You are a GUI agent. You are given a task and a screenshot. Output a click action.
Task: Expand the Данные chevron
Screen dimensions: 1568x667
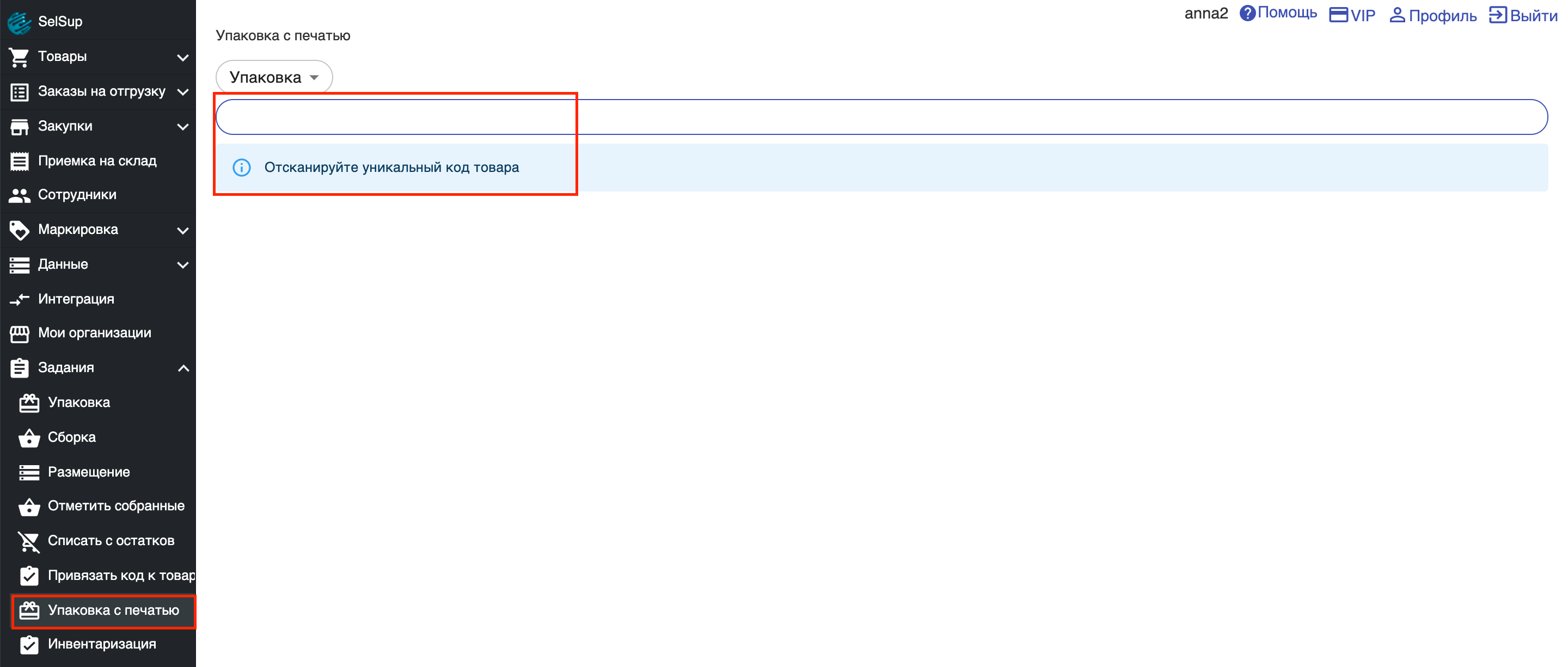(x=182, y=265)
